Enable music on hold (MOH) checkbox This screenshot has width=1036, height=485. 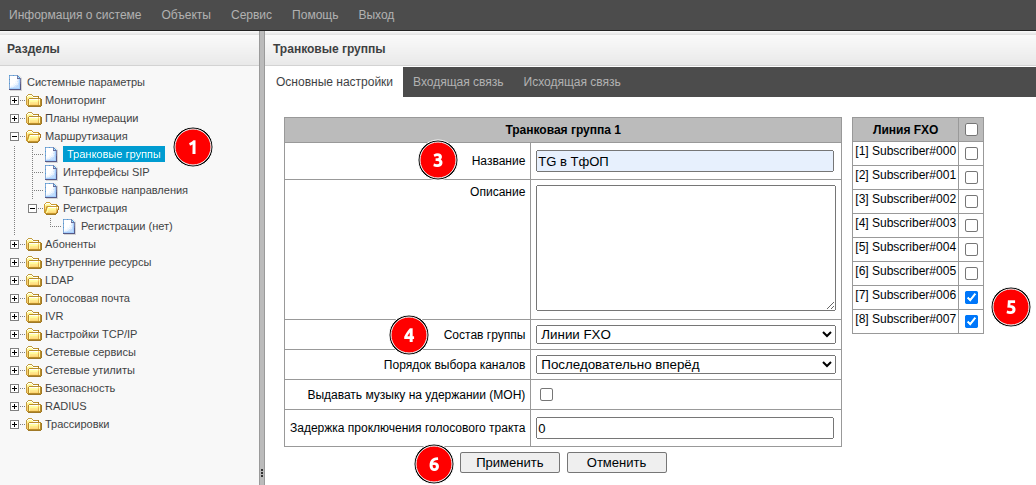(x=546, y=395)
